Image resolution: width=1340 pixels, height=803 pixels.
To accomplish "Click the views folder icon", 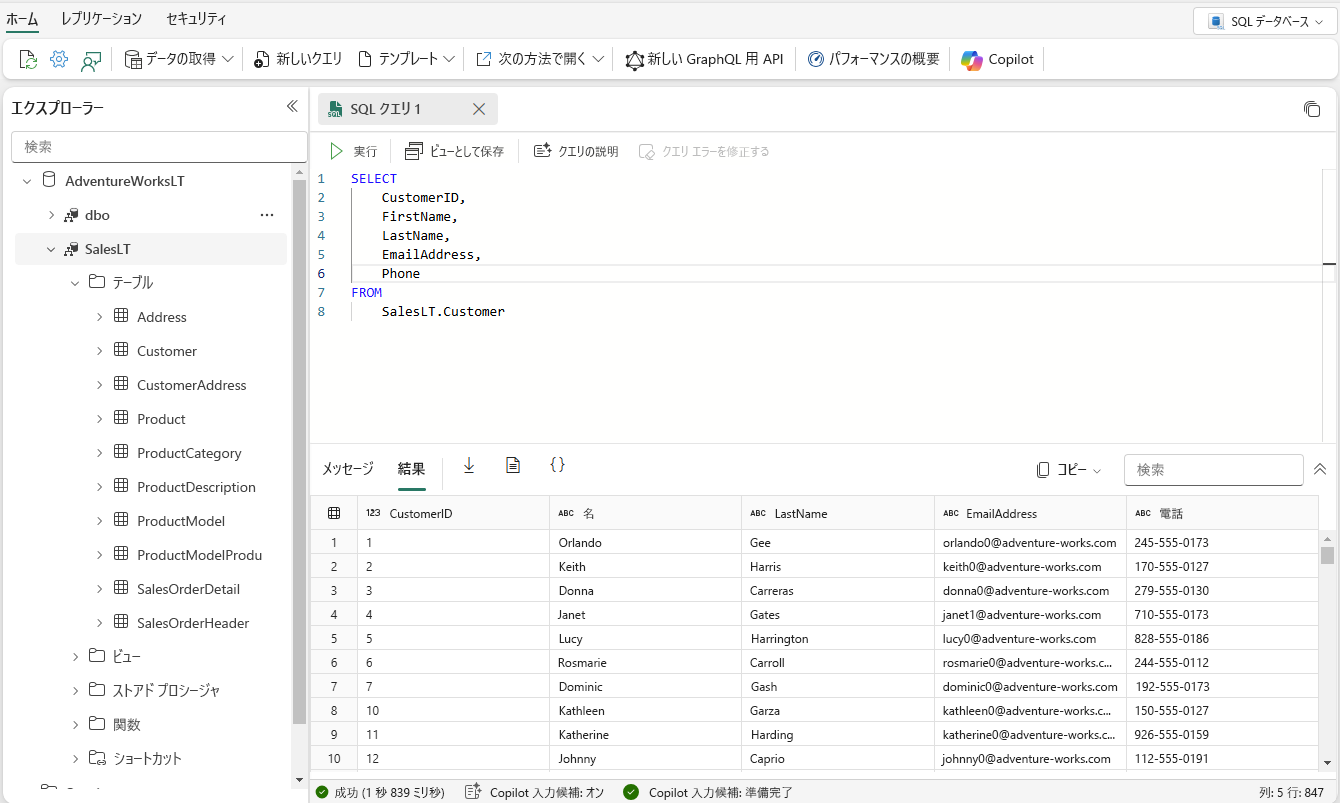I will [97, 656].
